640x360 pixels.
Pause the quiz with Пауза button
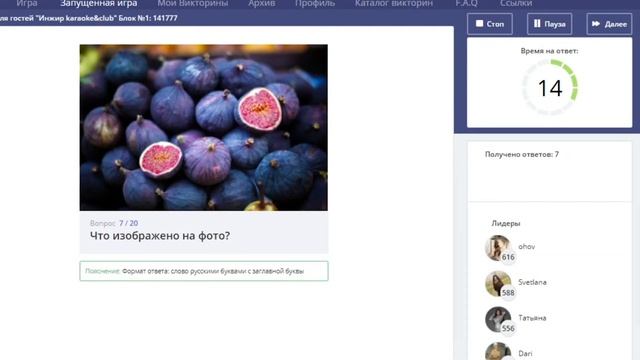click(x=549, y=24)
